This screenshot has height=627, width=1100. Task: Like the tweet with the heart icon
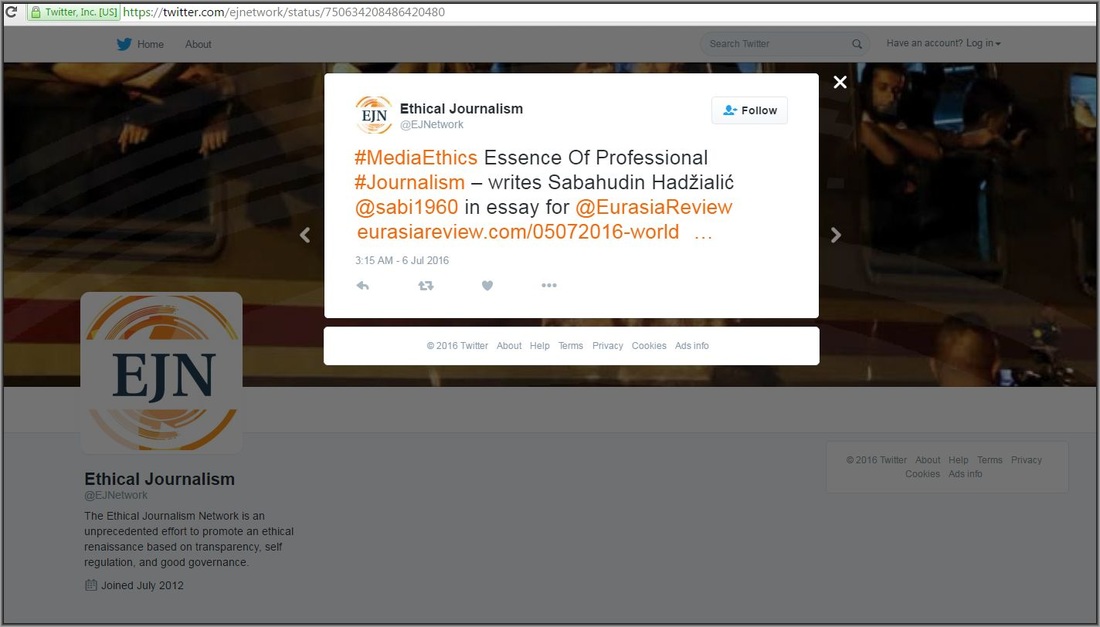(x=488, y=285)
